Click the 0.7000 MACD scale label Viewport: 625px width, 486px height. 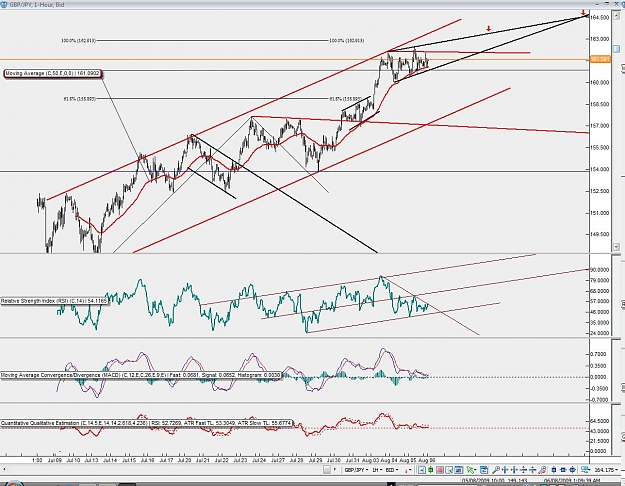click(598, 354)
